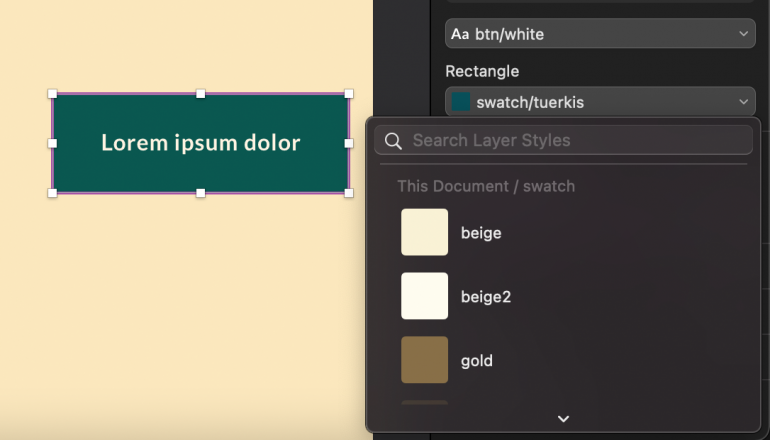
Task: Click the left-middle resize handle of the button
Action: (x=52, y=143)
